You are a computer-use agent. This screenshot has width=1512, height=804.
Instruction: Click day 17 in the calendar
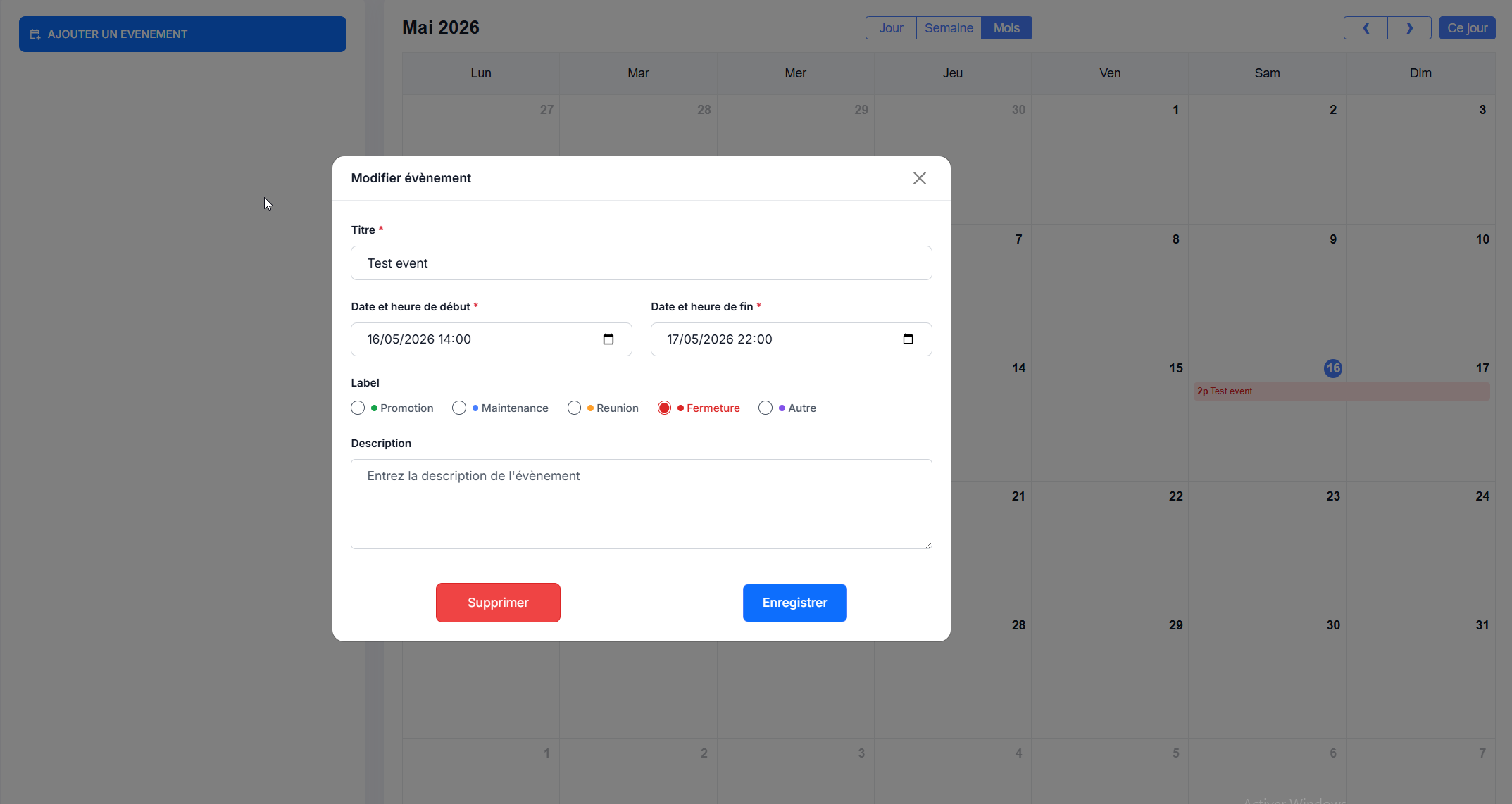(x=1482, y=368)
